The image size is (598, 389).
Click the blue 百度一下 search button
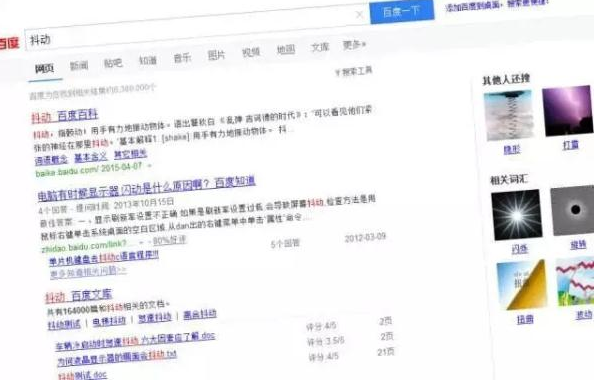point(402,12)
